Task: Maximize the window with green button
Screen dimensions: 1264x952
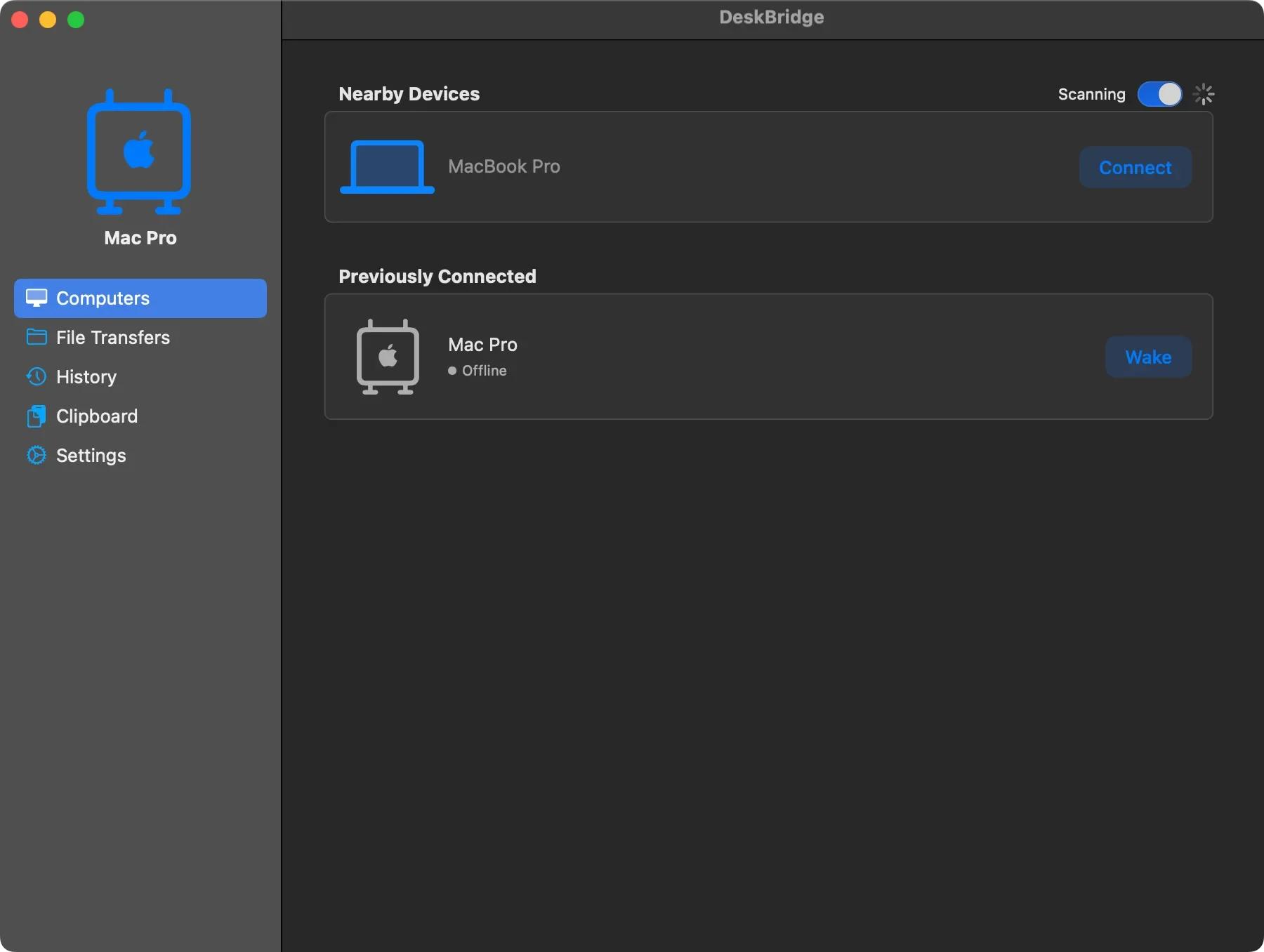Action: tap(76, 20)
